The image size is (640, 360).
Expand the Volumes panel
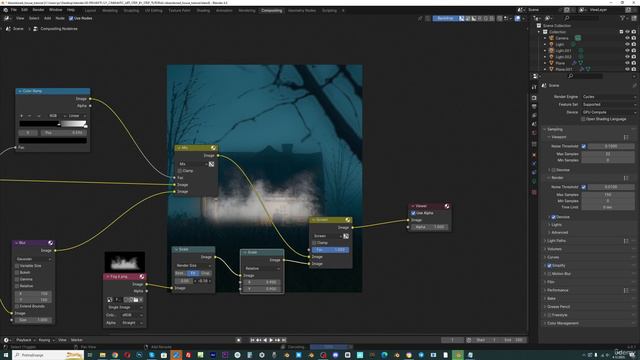pos(554,249)
